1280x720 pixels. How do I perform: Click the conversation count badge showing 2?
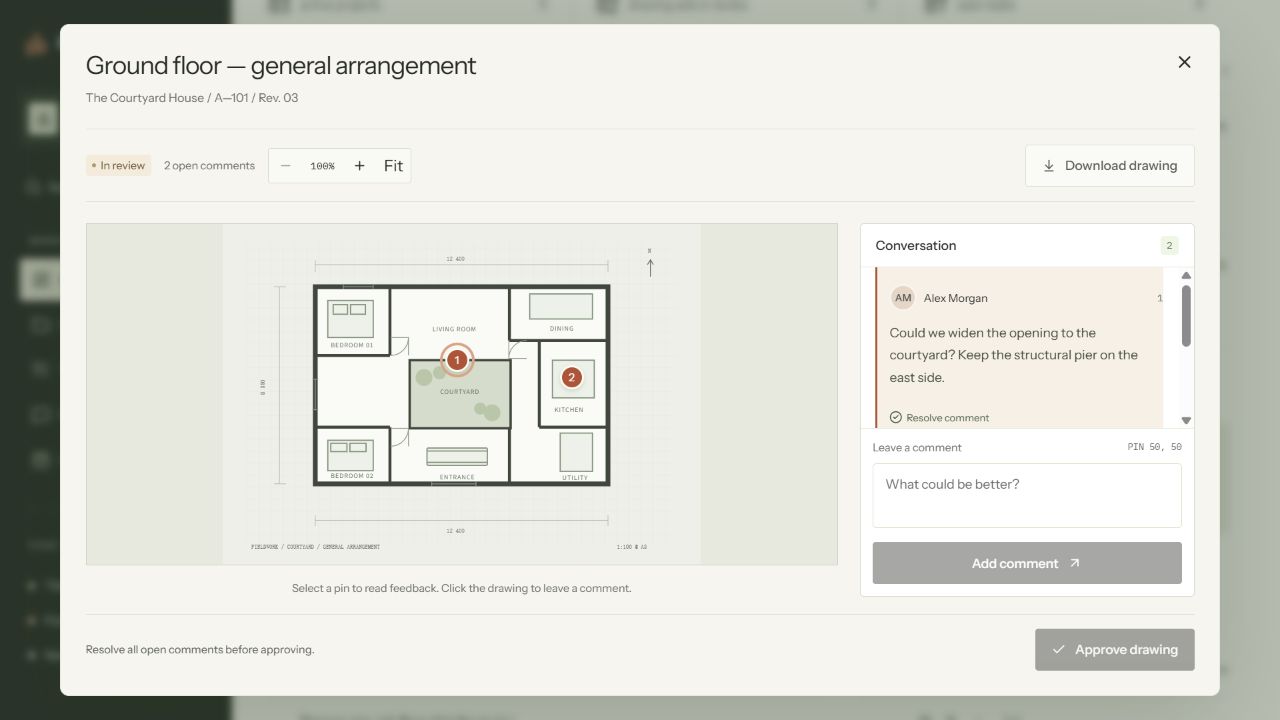tap(1169, 246)
